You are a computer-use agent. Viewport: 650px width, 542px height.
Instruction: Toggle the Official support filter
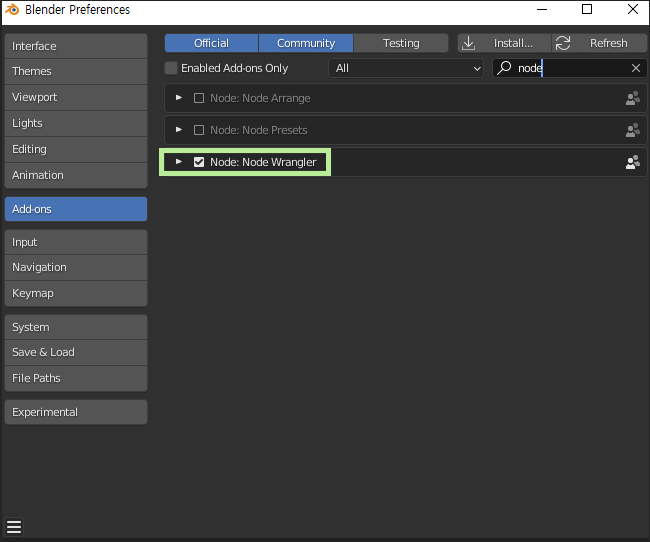pyautogui.click(x=211, y=43)
